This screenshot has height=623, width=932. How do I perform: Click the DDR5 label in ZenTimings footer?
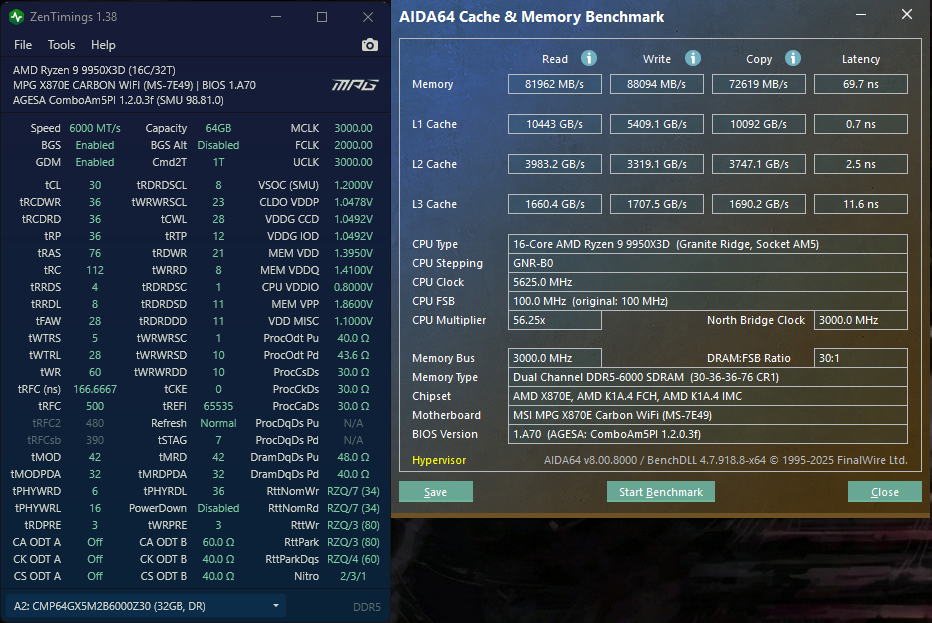coord(367,607)
